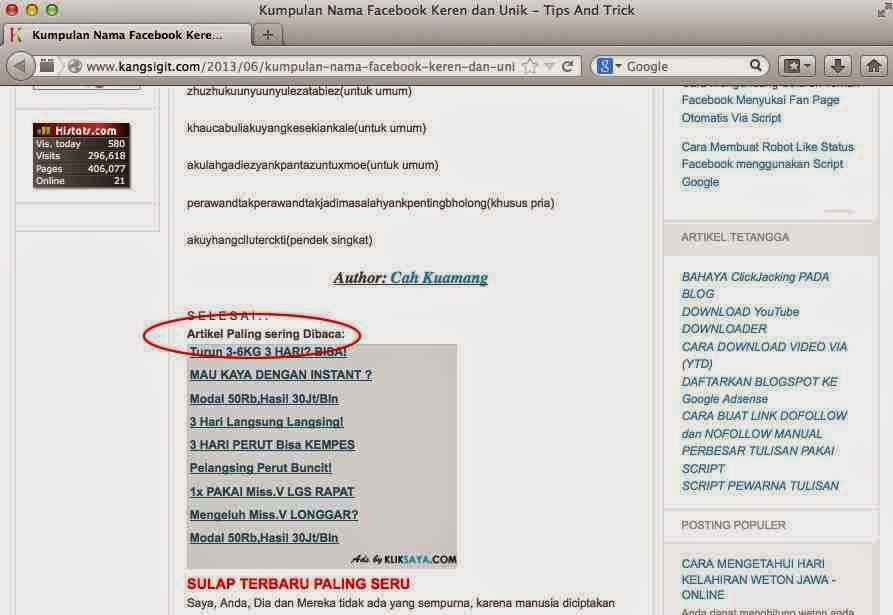Select the Kumpulan Nama Facebook Keren tab
This screenshot has height=615, width=893.
[x=126, y=35]
